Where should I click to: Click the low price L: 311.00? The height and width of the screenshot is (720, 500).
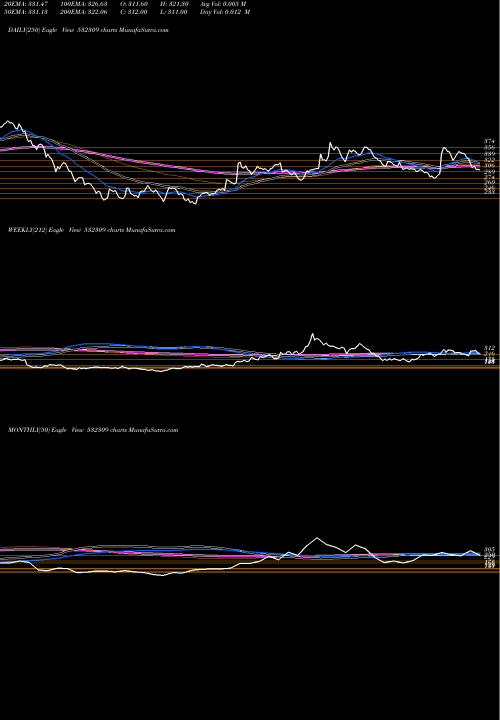click(x=174, y=12)
